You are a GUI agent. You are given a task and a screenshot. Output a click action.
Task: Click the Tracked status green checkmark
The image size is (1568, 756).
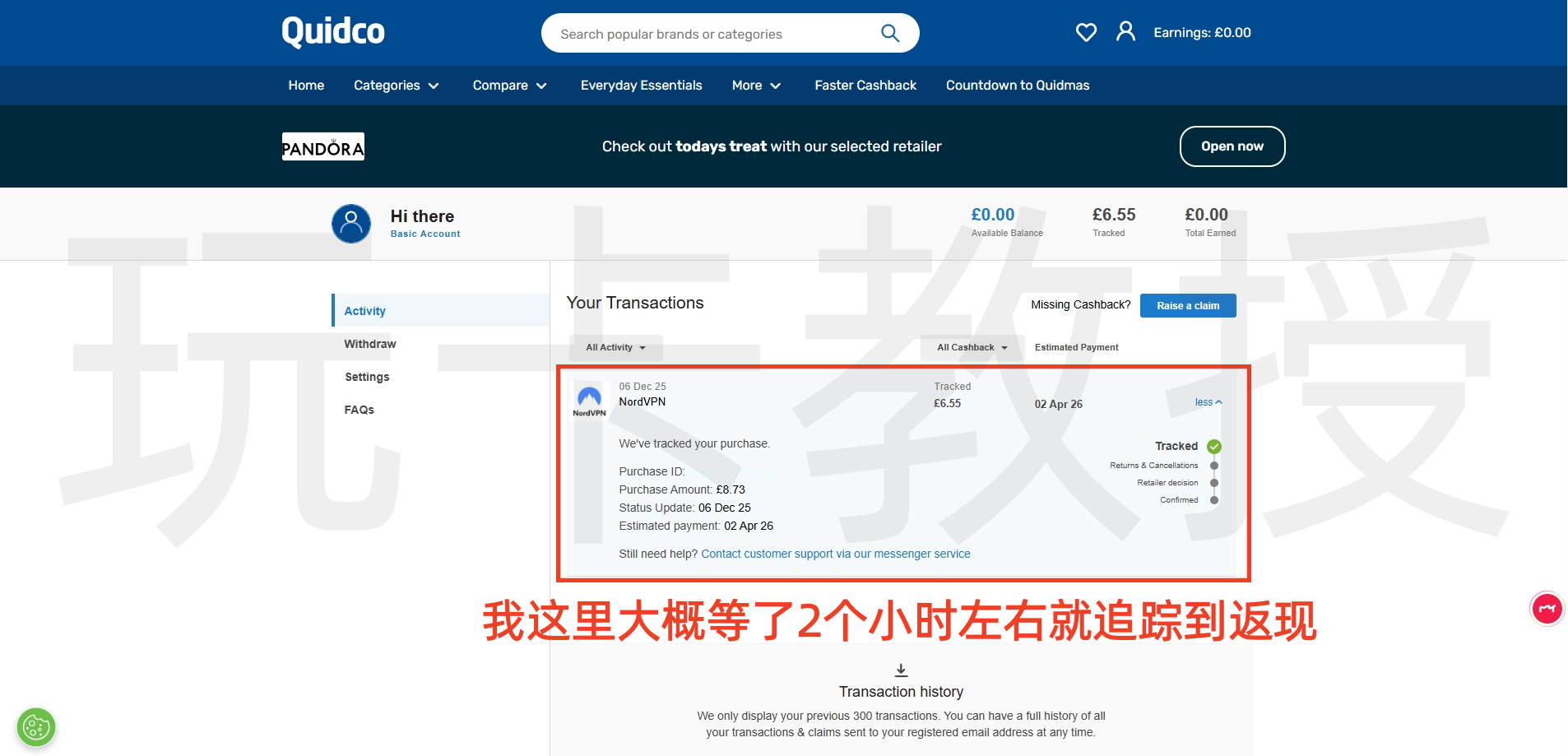1213,446
